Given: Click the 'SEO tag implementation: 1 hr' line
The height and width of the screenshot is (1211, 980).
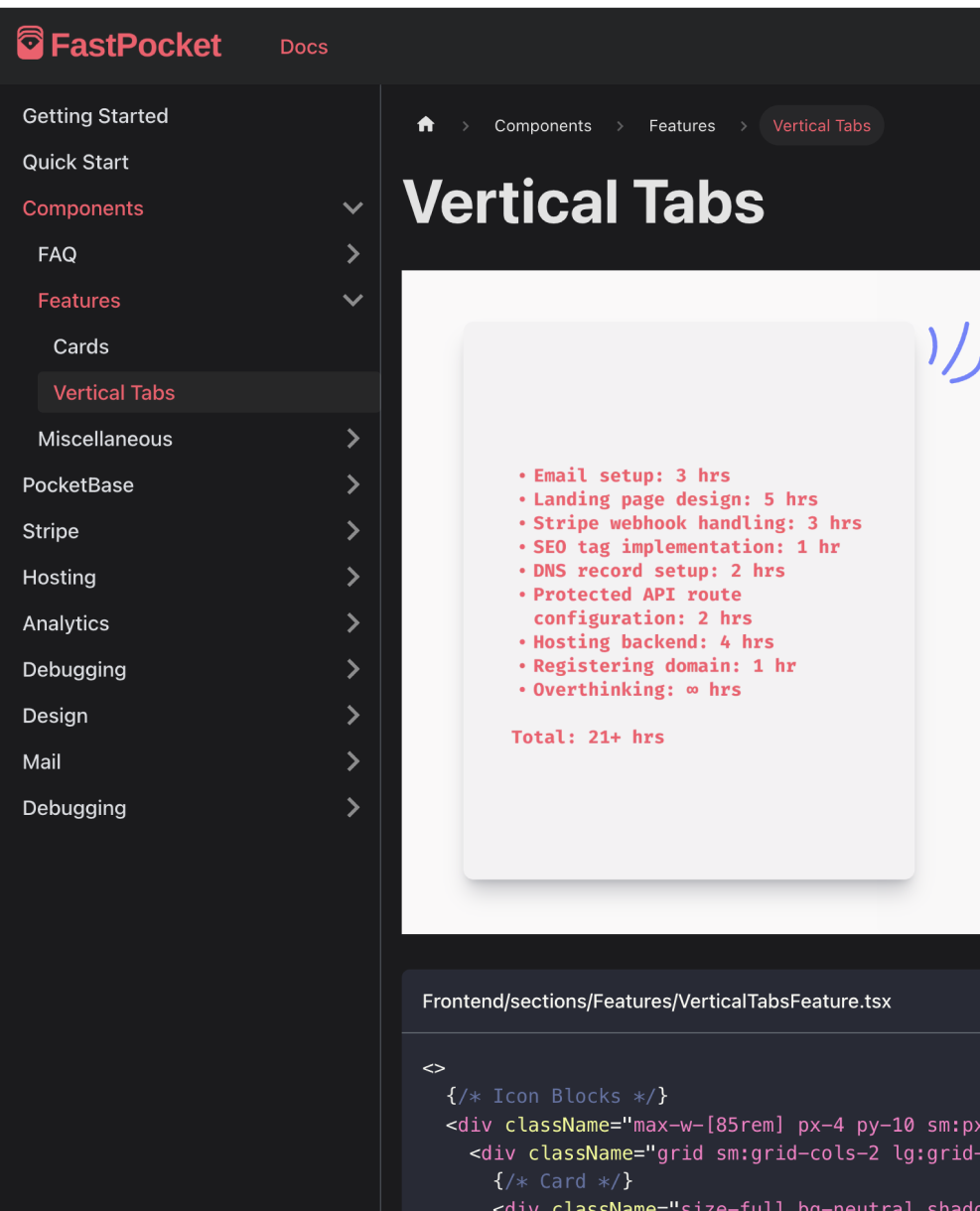Looking at the screenshot, I should (686, 547).
